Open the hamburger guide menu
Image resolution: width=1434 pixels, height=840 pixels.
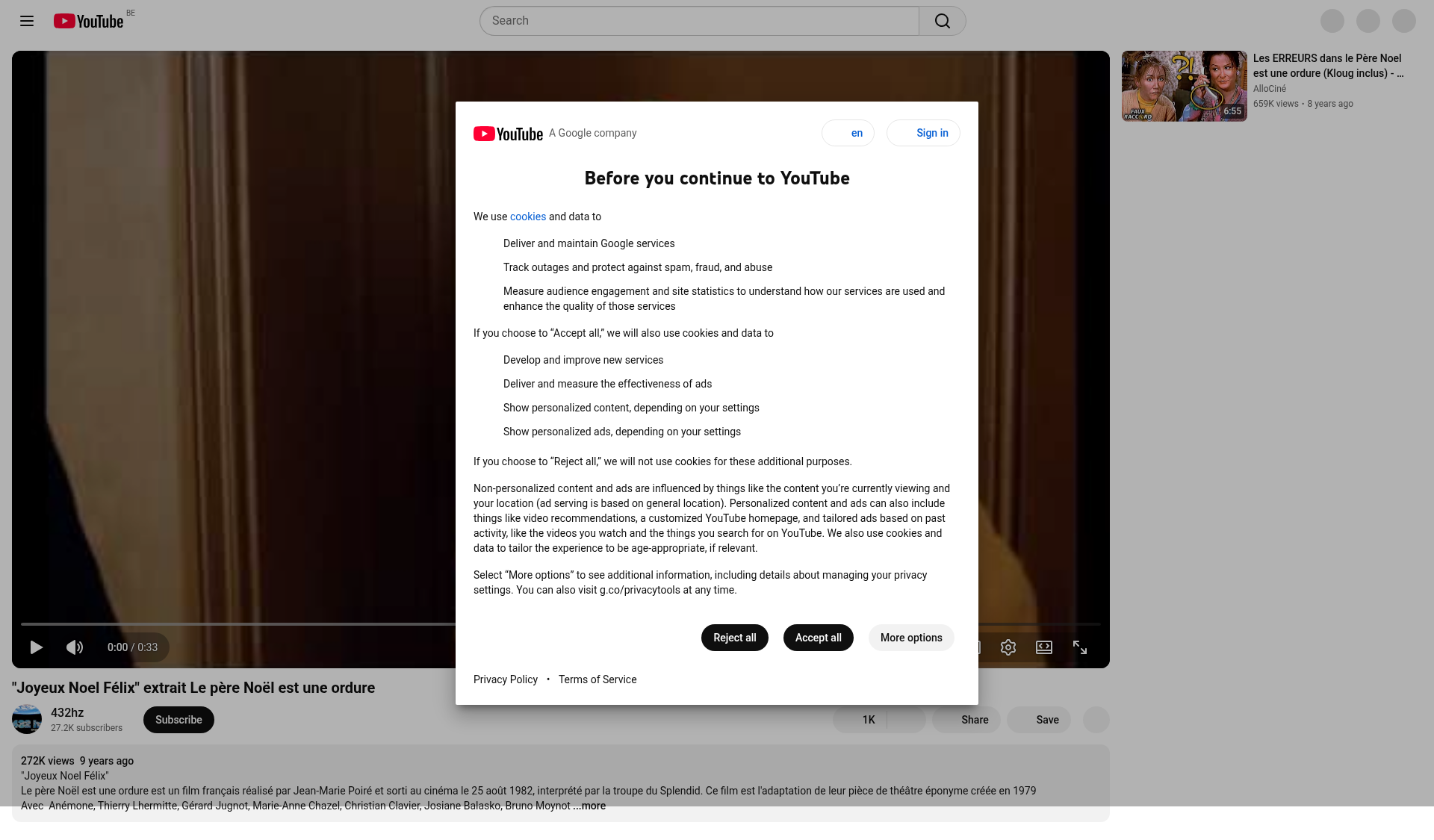tap(27, 21)
